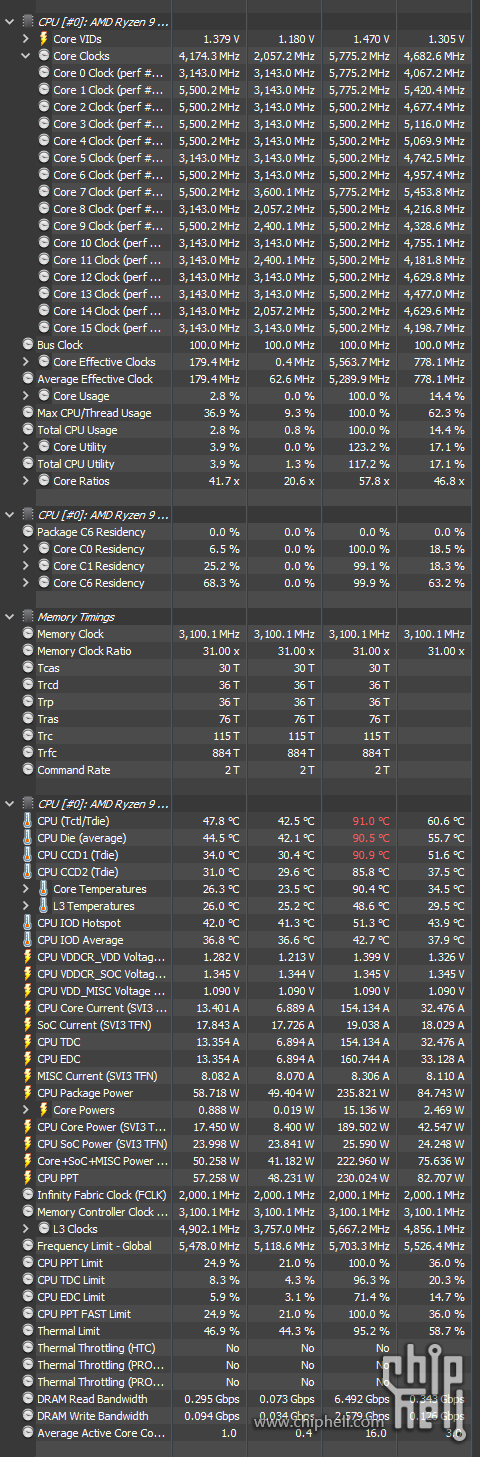Expand the L3 Clocks group

pos(26,1229)
